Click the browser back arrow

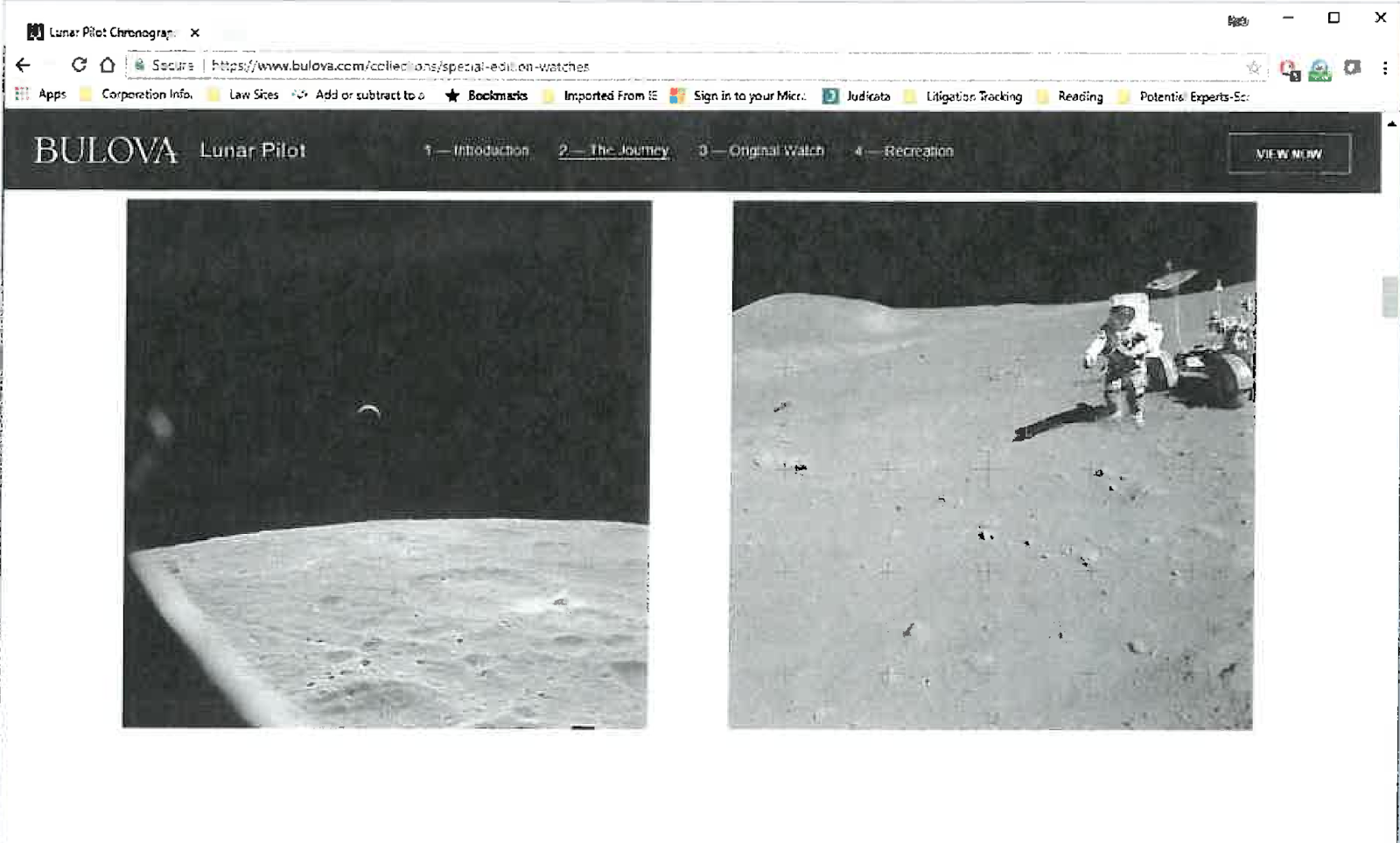pos(24,65)
